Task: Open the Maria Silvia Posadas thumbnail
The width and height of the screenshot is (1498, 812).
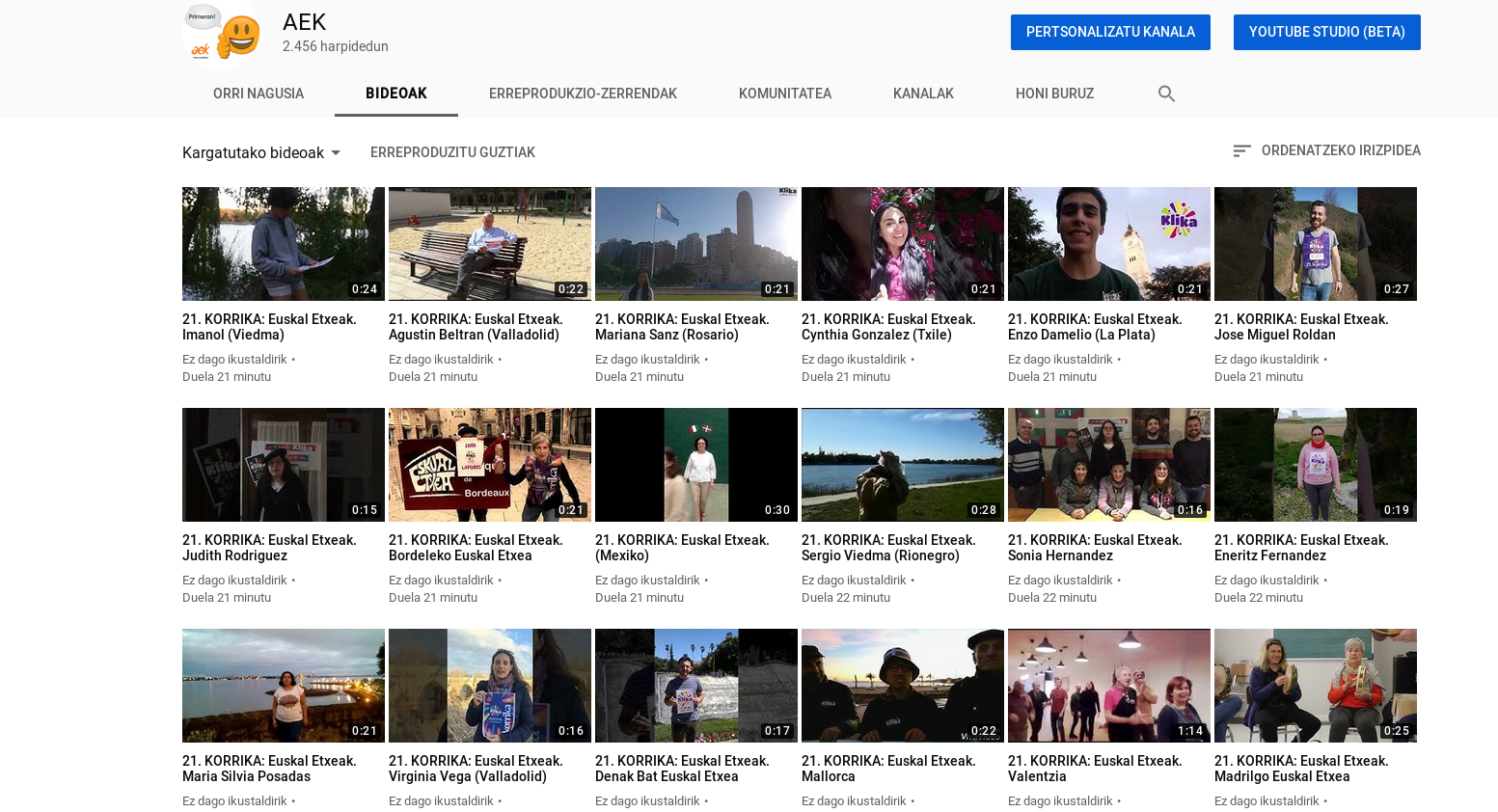Action: (x=284, y=686)
